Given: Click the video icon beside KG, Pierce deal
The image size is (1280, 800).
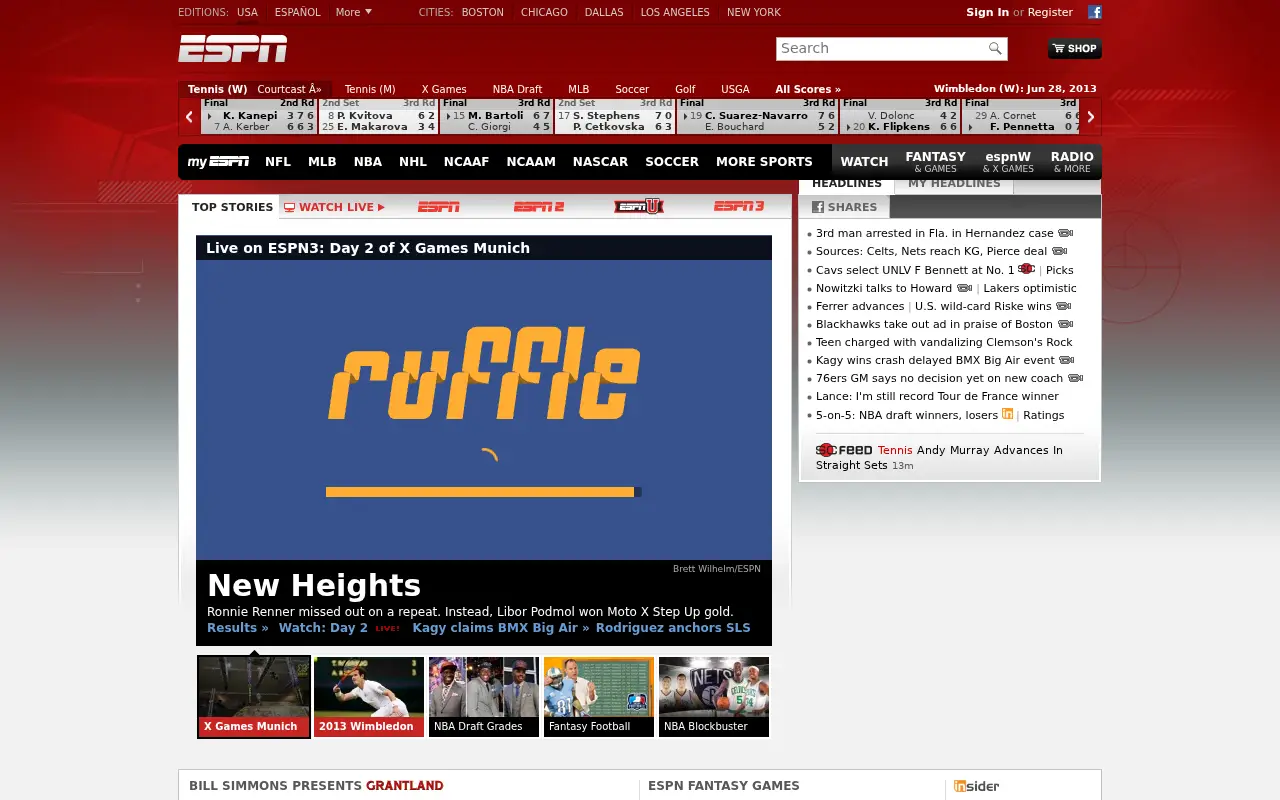Looking at the screenshot, I should [1059, 251].
